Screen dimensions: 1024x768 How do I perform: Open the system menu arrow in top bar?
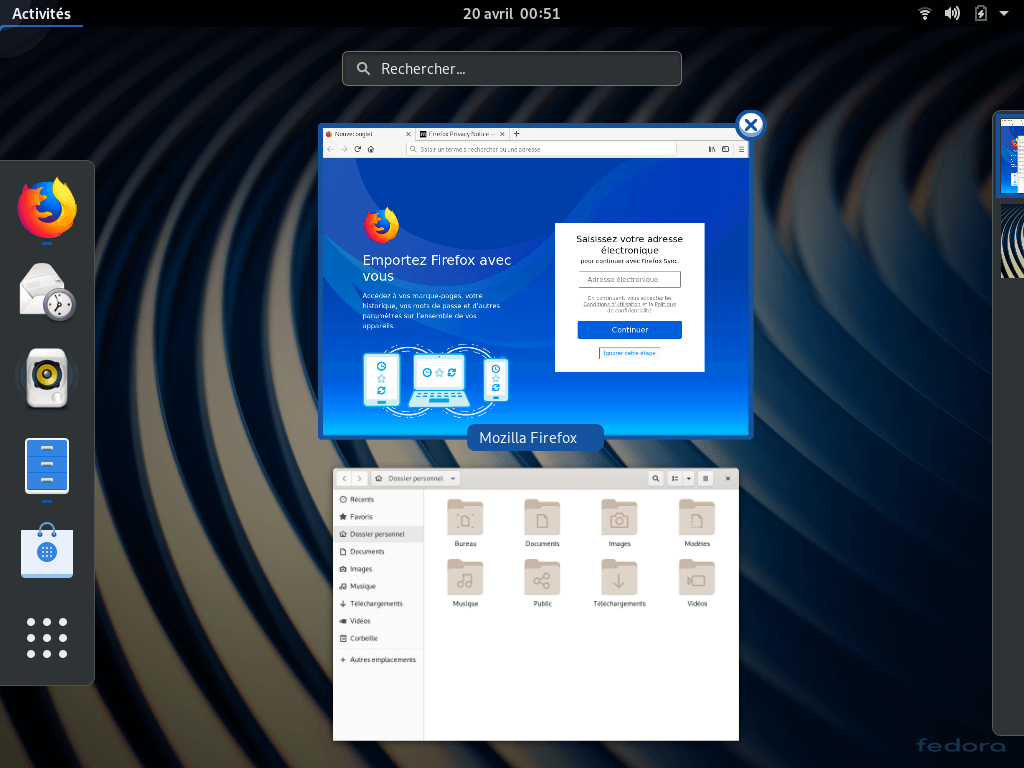tap(1004, 13)
